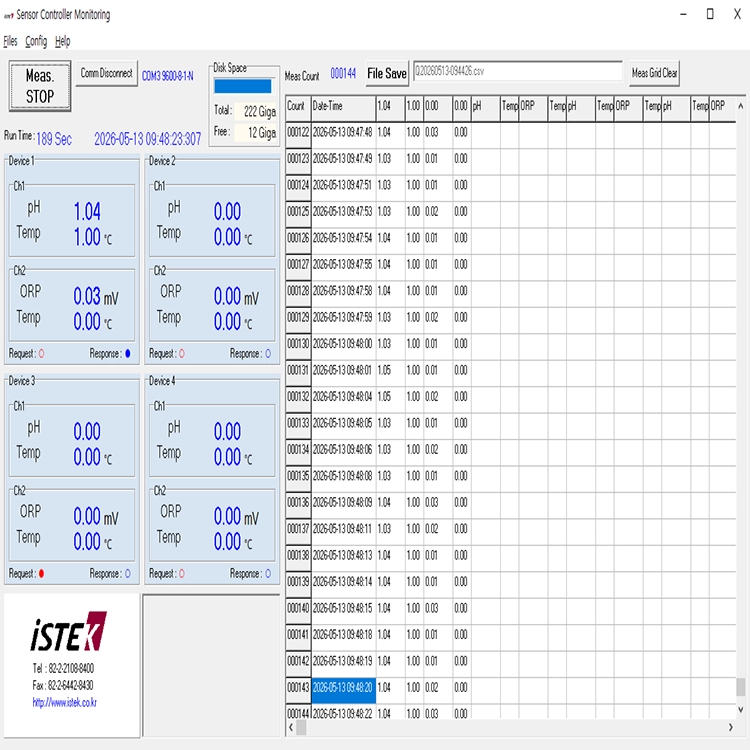Screen dimensions: 750x750
Task: Click the Device 3 Request red indicator
Action: [42, 574]
